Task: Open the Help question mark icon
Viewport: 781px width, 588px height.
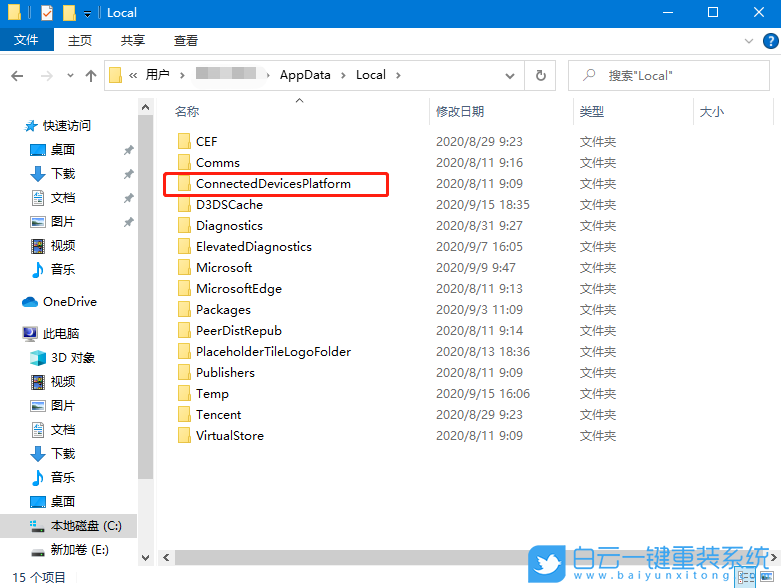Action: 770,41
